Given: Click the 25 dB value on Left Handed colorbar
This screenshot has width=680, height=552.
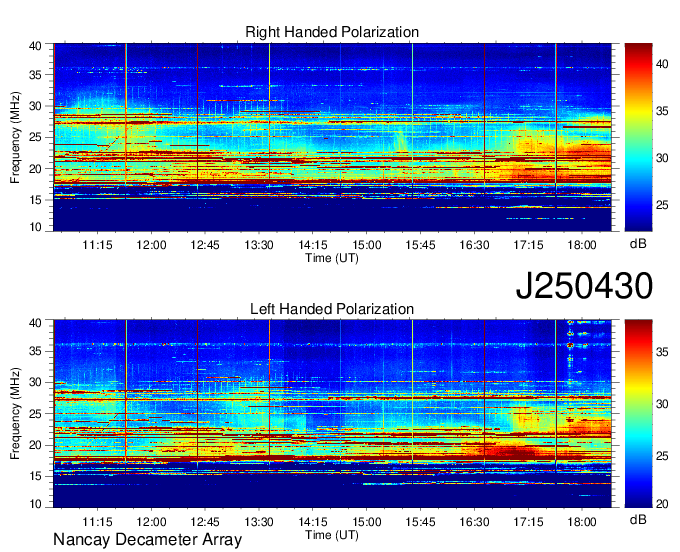Looking at the screenshot, I should 662,456.
